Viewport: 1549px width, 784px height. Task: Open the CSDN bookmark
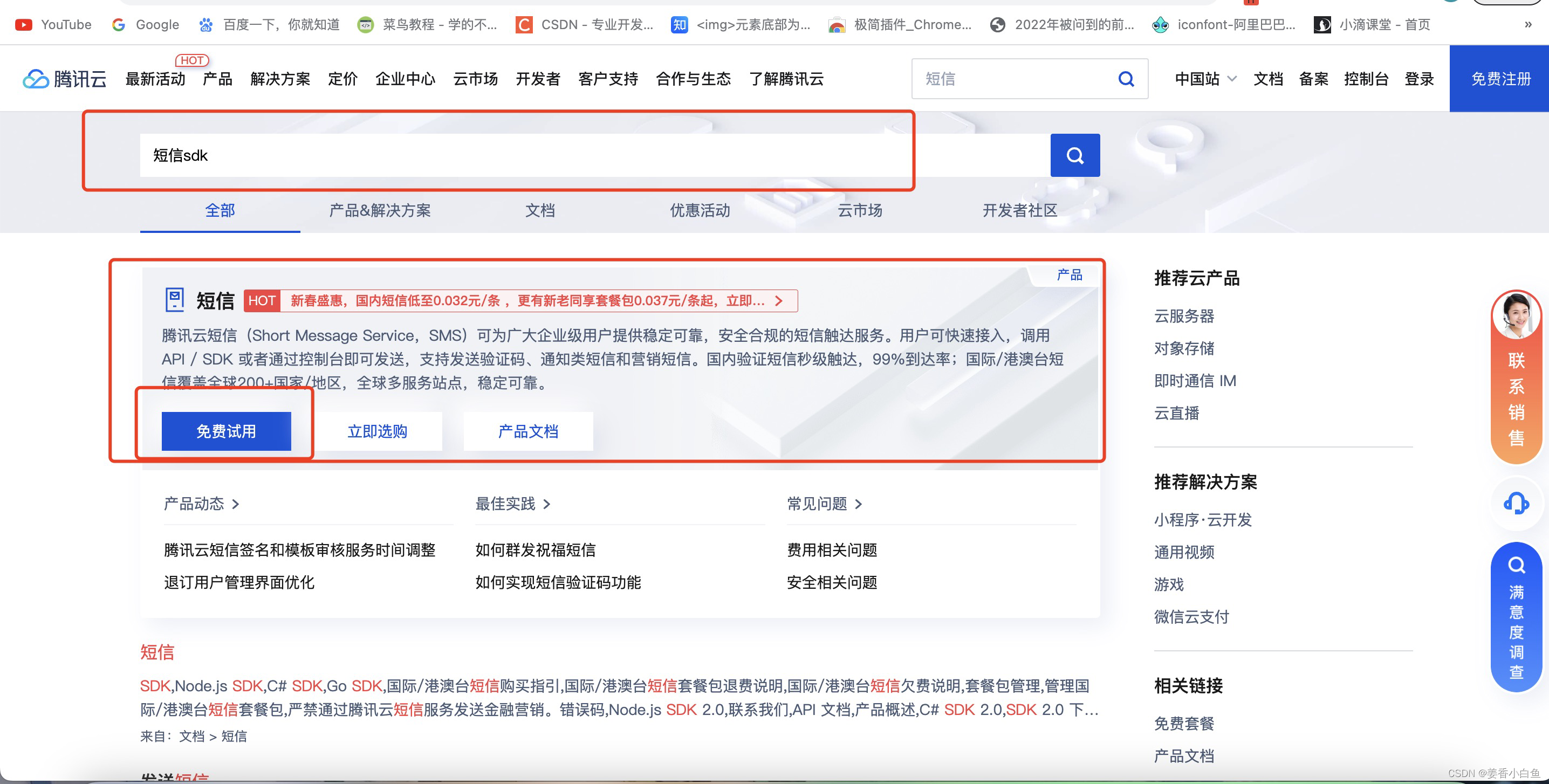585,25
